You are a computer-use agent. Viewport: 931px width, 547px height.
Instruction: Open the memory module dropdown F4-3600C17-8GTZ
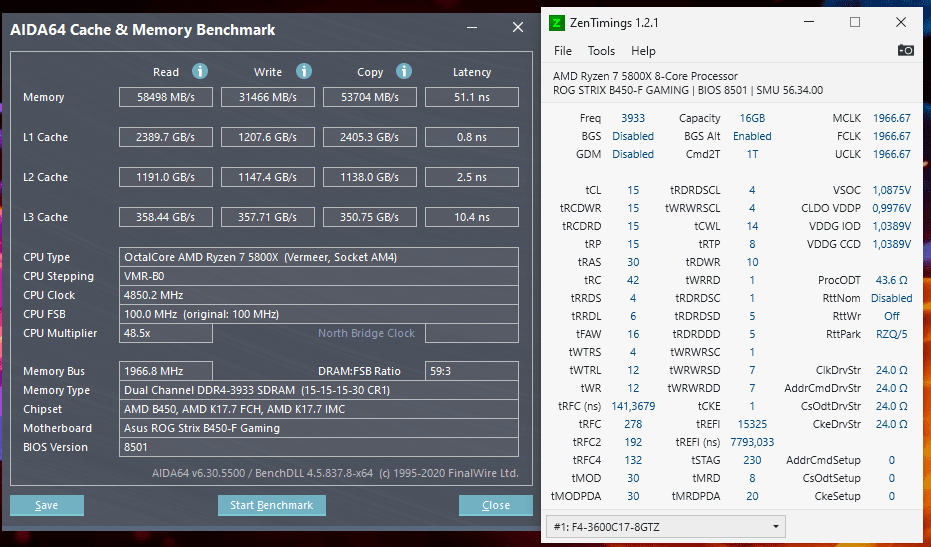point(666,527)
